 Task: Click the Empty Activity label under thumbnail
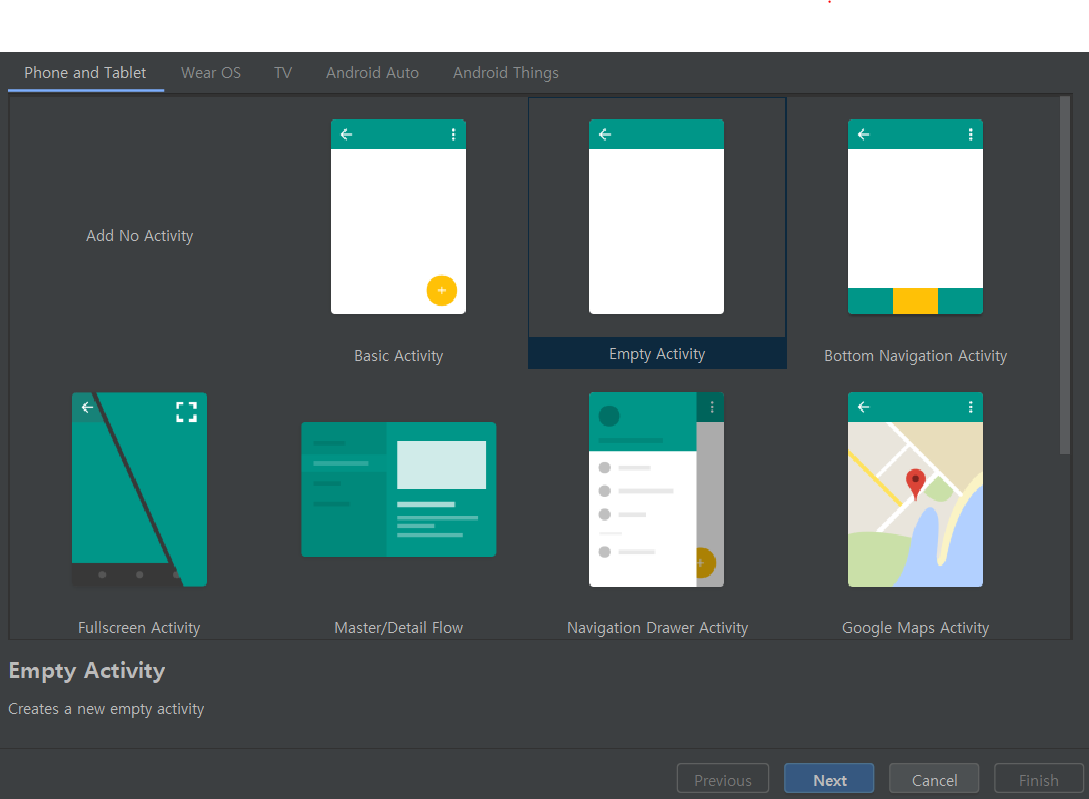pos(657,354)
